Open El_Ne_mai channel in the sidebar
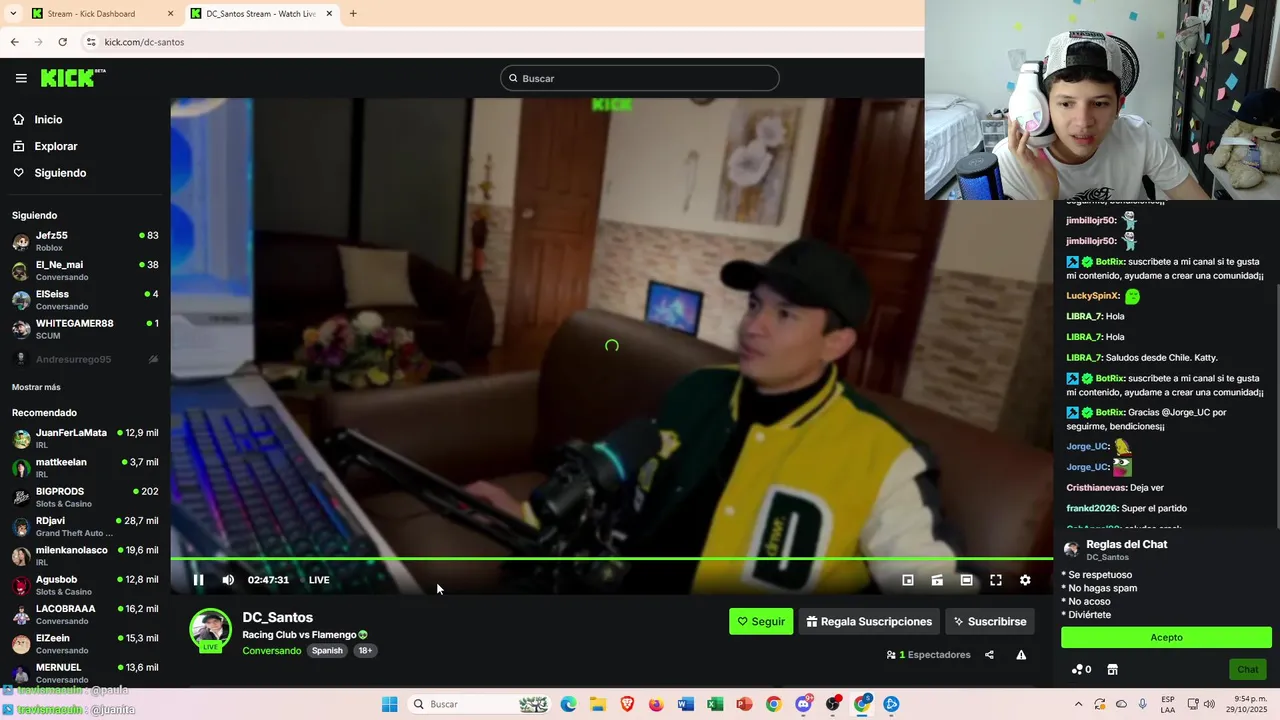 click(x=85, y=270)
